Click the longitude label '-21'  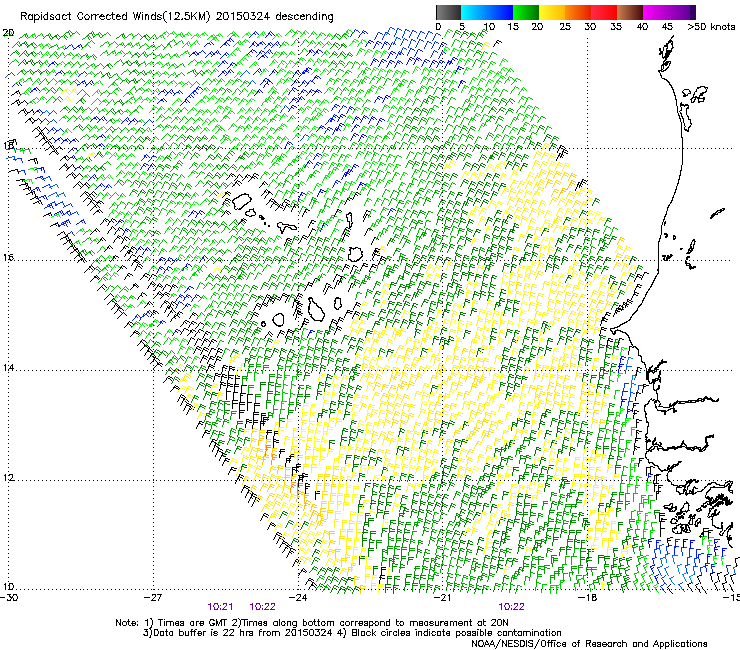pos(442,598)
